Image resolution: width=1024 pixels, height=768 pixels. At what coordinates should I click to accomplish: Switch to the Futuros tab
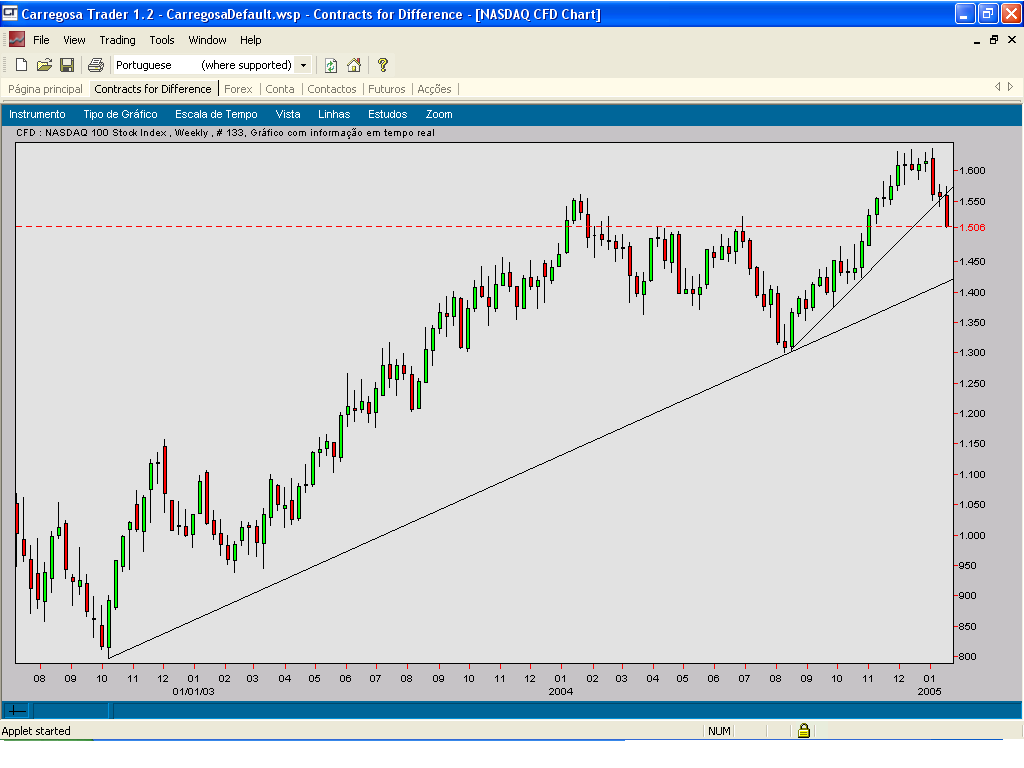pyautogui.click(x=387, y=89)
